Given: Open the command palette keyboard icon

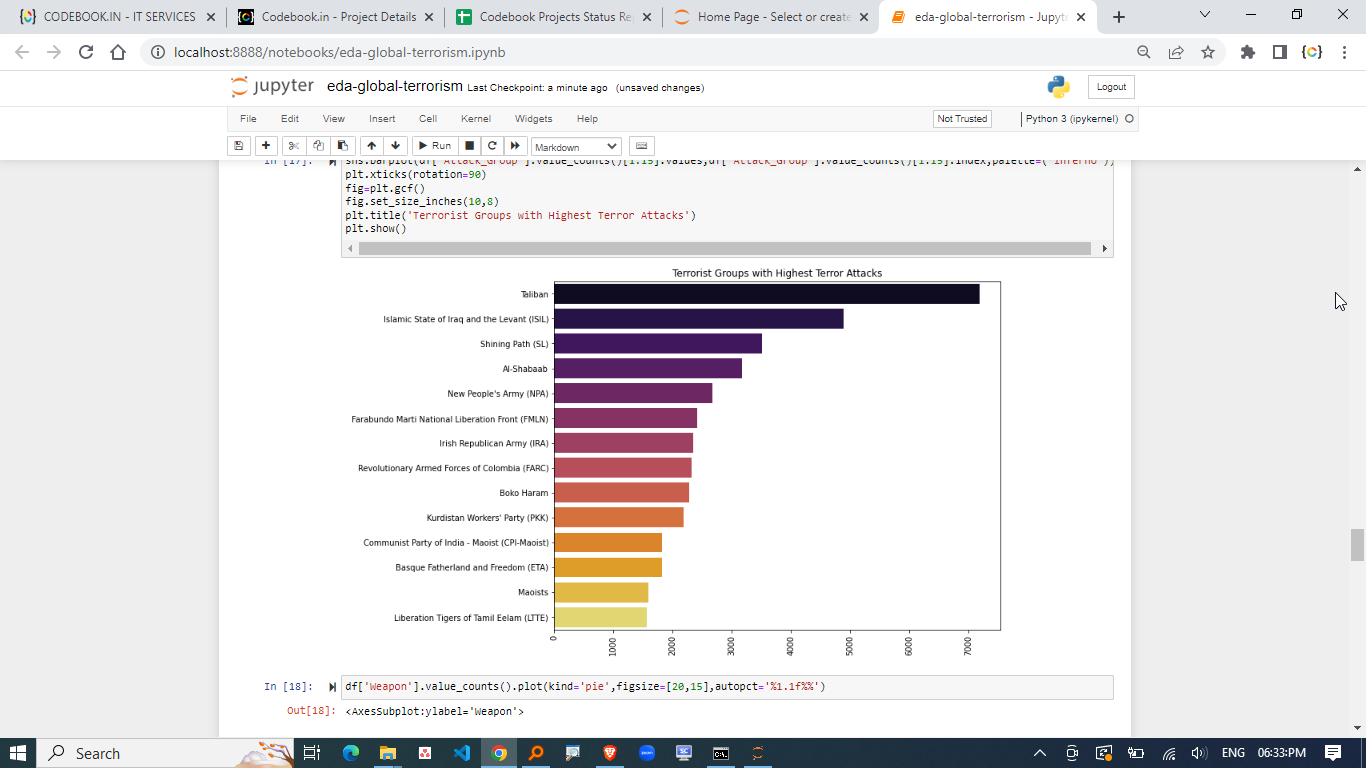Looking at the screenshot, I should (641, 146).
